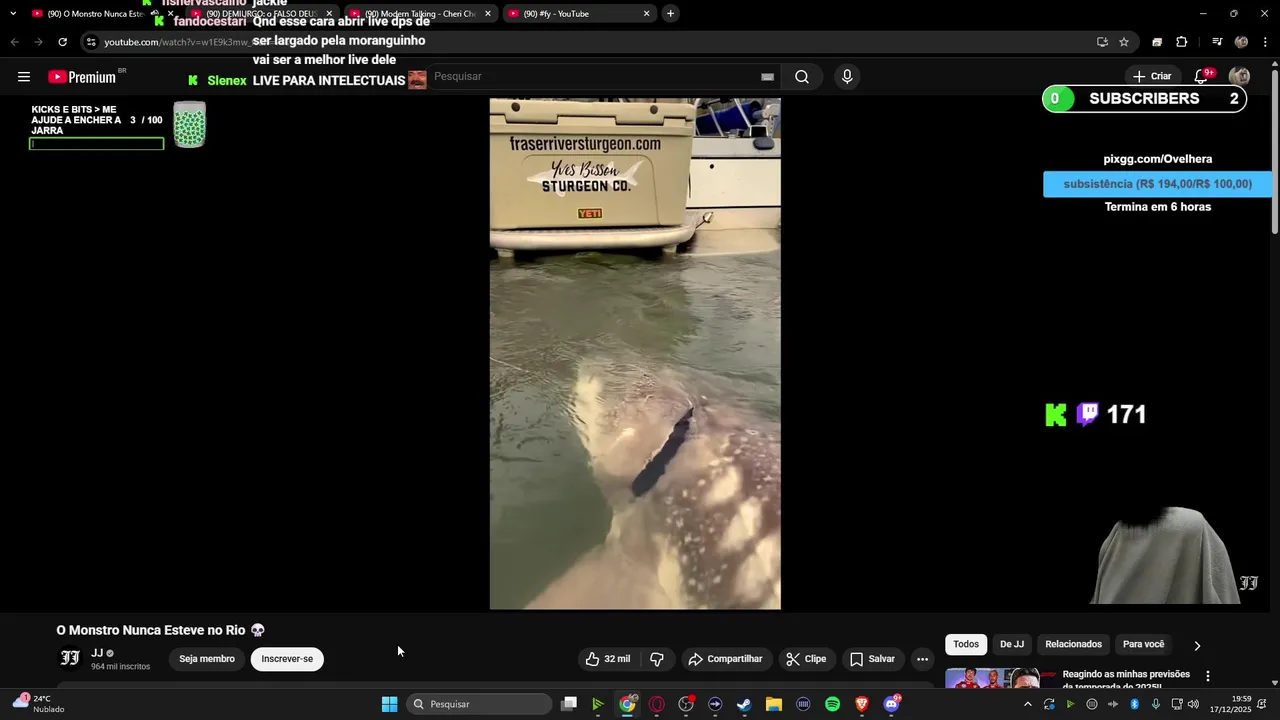Switch to the DEMIURGO tab
The image size is (1280, 720).
pos(260,14)
